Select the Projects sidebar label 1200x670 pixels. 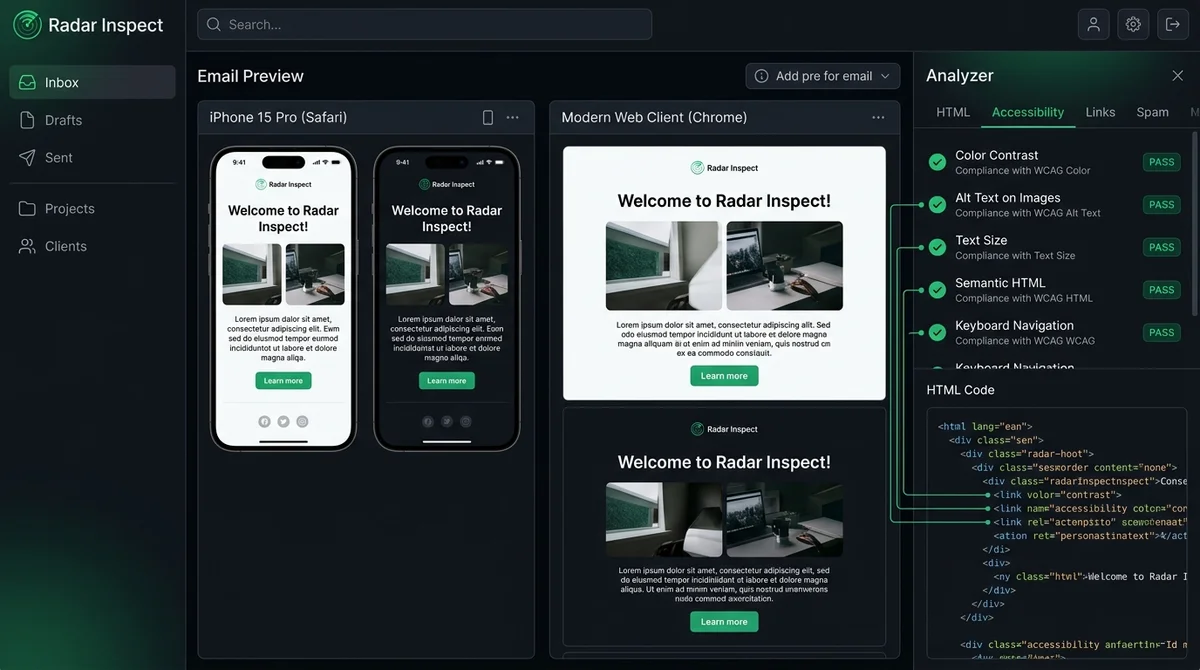70,209
